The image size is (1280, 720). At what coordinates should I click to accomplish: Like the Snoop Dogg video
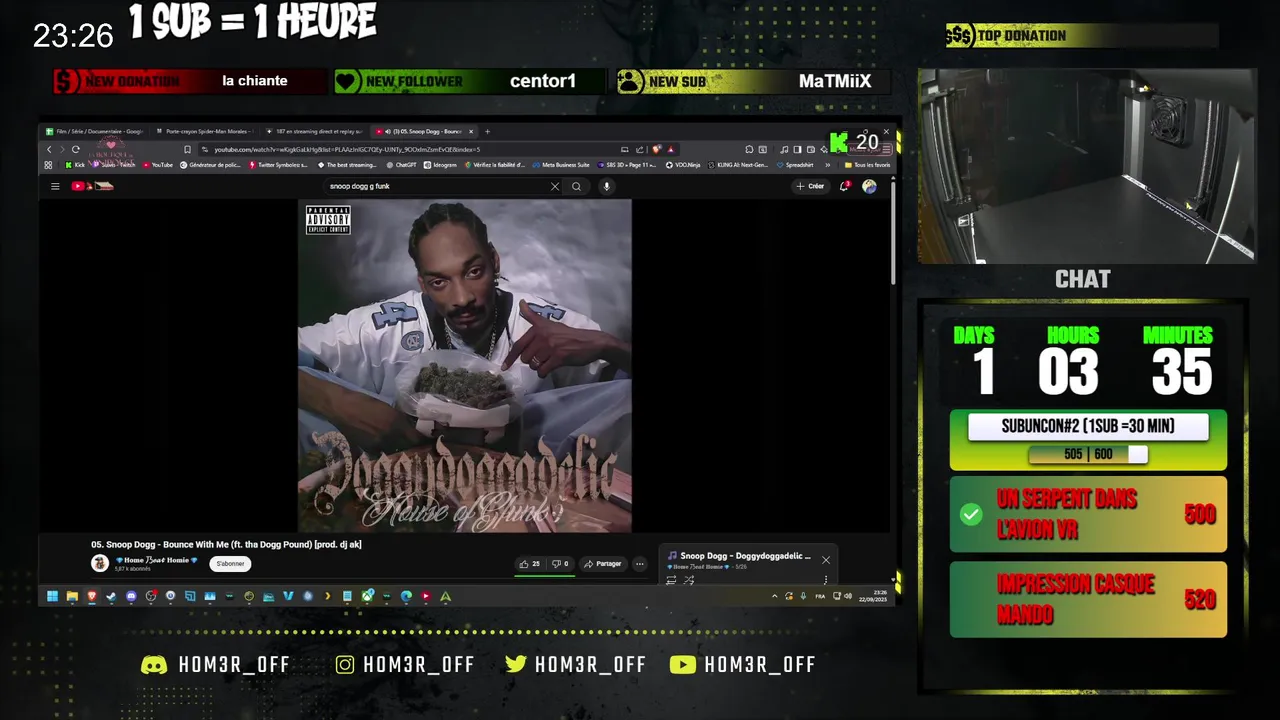(x=529, y=564)
